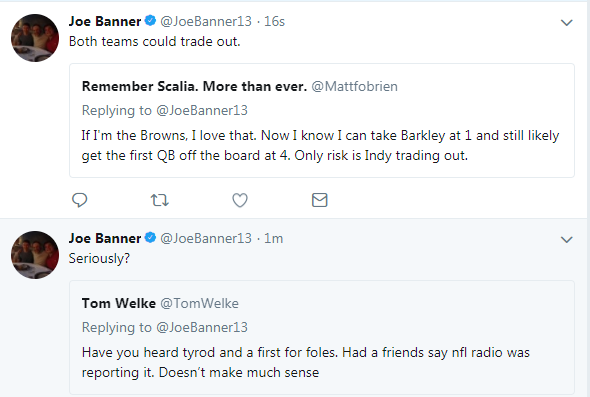Click the @Mattfobrien handle
The image size is (590, 397).
[354, 87]
